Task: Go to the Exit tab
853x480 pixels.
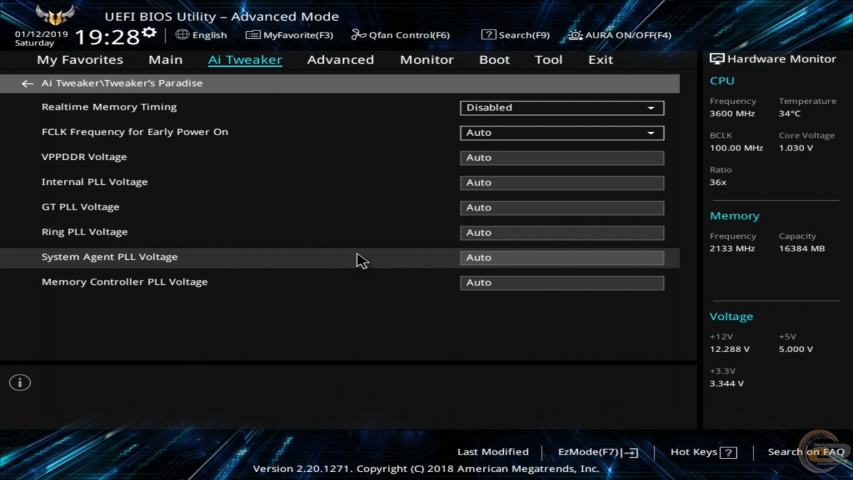Action: pyautogui.click(x=601, y=60)
